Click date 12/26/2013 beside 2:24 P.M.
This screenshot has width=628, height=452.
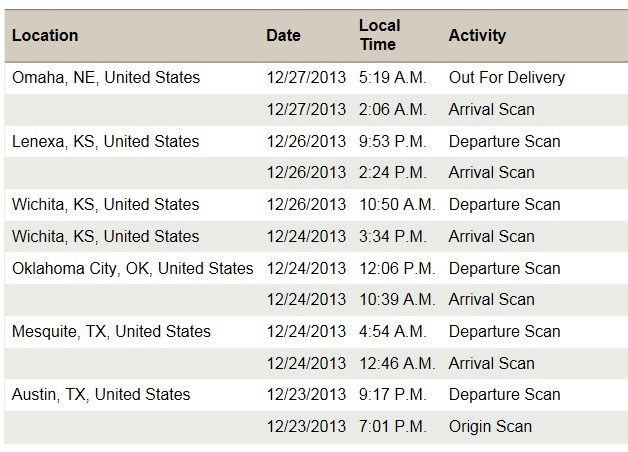click(306, 172)
